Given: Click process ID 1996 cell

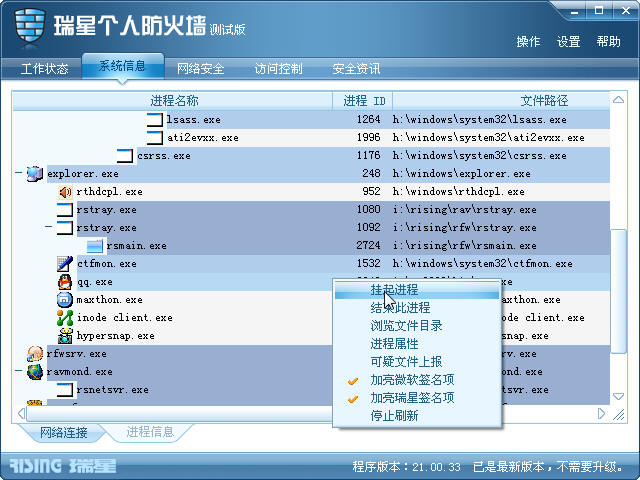Looking at the screenshot, I should 369,138.
